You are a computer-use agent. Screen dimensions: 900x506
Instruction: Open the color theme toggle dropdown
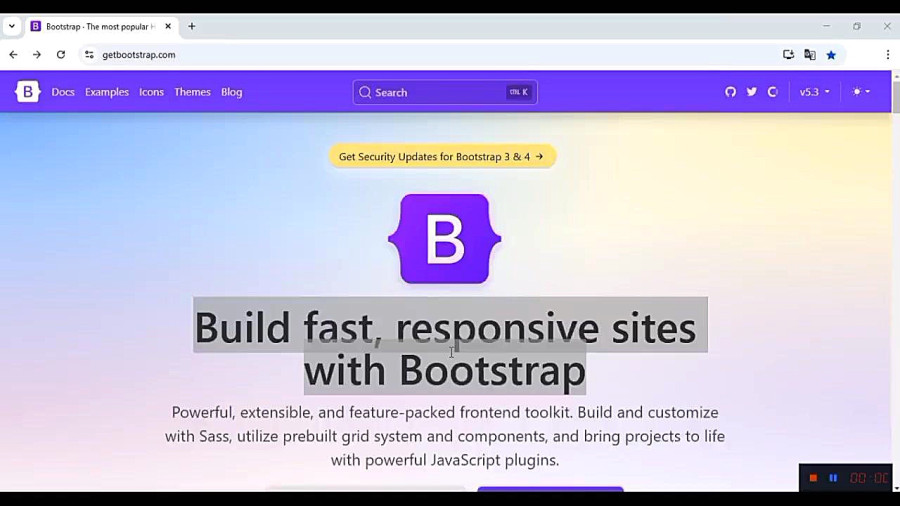click(x=861, y=92)
